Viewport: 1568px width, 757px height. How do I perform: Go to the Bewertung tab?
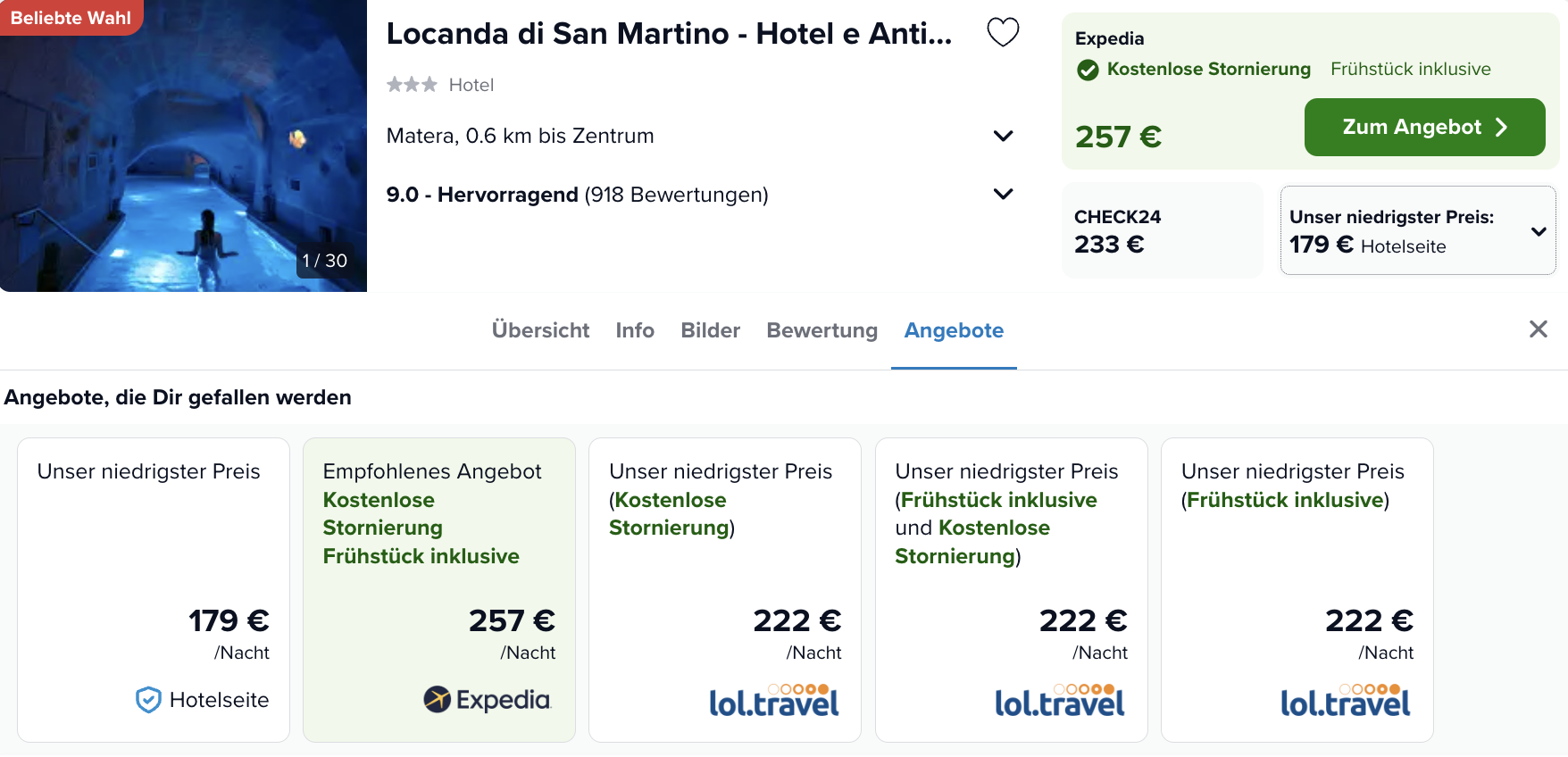(822, 330)
